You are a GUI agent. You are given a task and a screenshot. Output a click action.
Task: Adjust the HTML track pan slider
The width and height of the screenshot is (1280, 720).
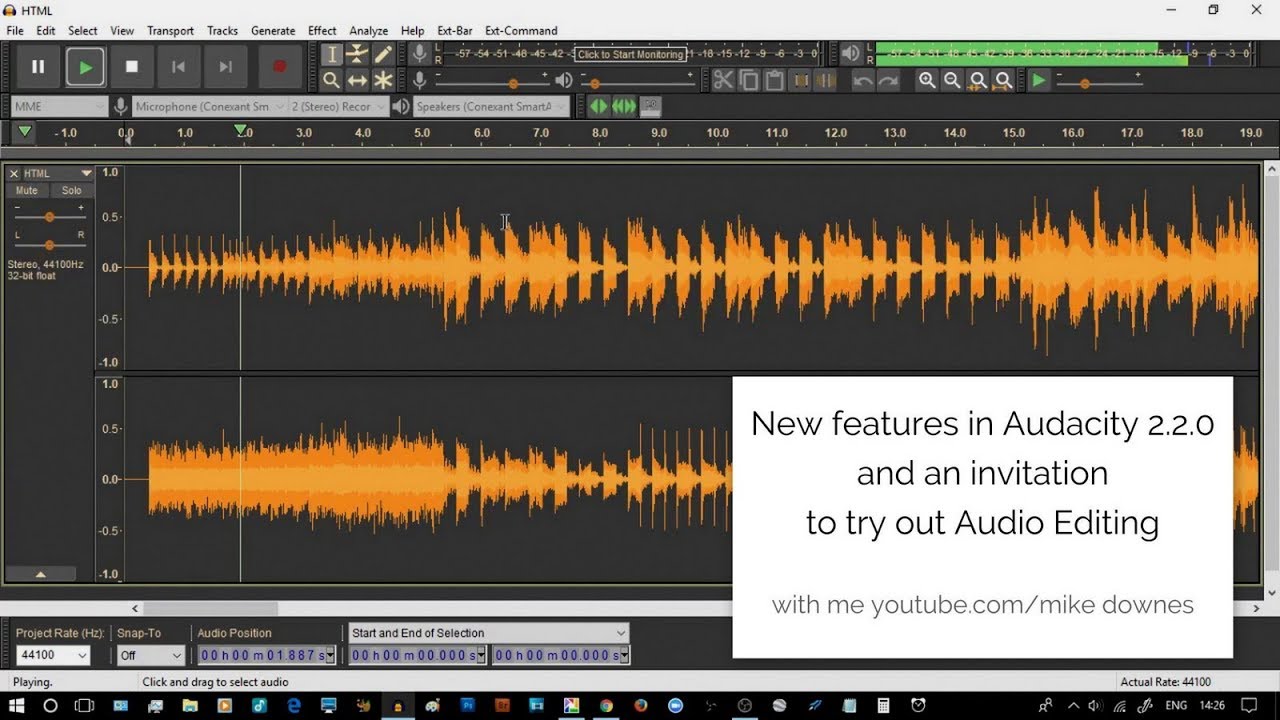[x=49, y=244]
